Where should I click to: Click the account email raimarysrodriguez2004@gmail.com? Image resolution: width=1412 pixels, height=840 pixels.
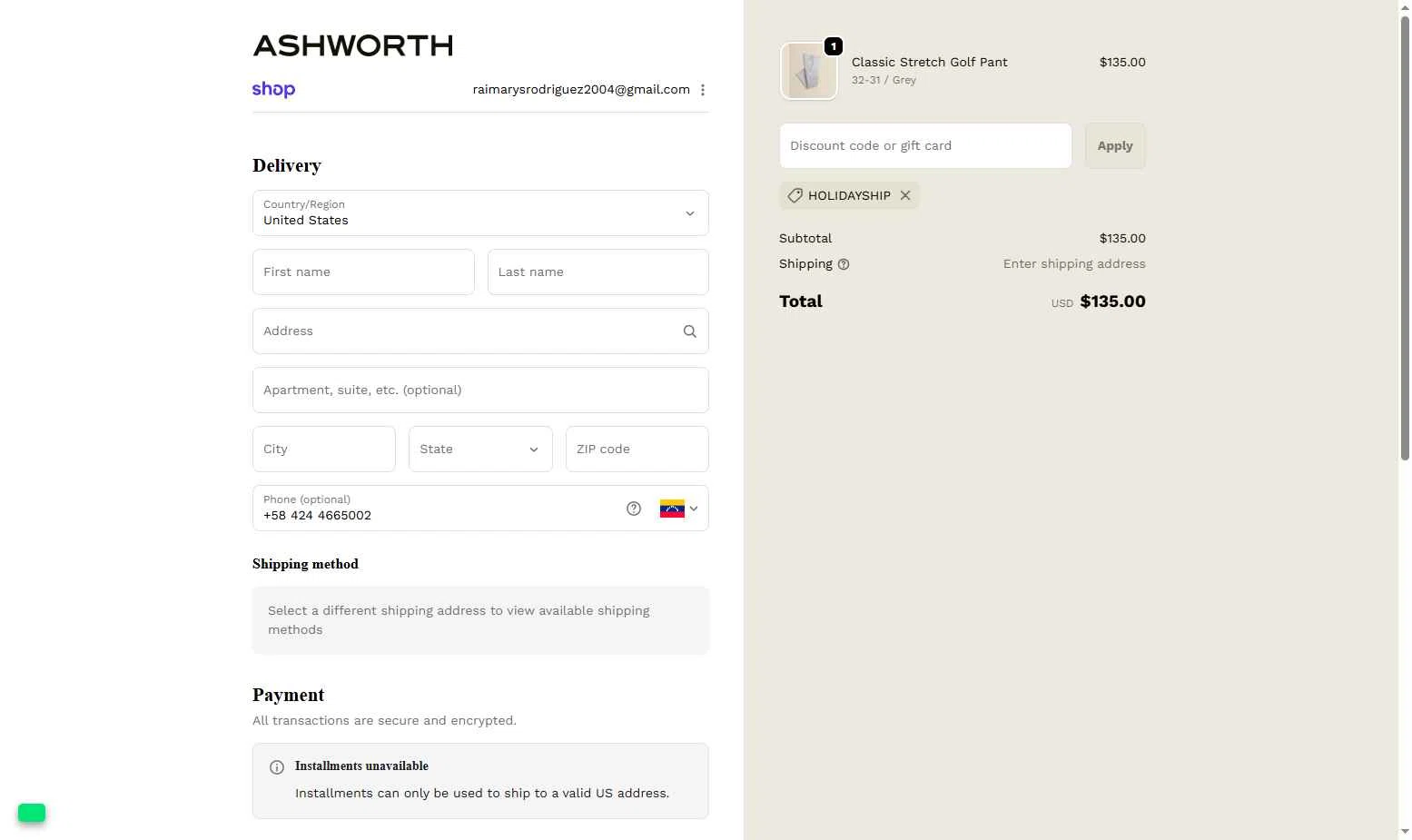(x=581, y=89)
